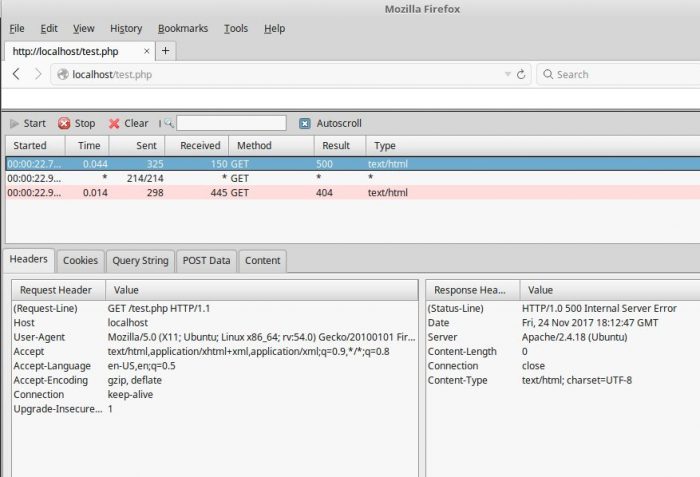Click the Request Header column header
This screenshot has height=477, width=700.
click(58, 290)
